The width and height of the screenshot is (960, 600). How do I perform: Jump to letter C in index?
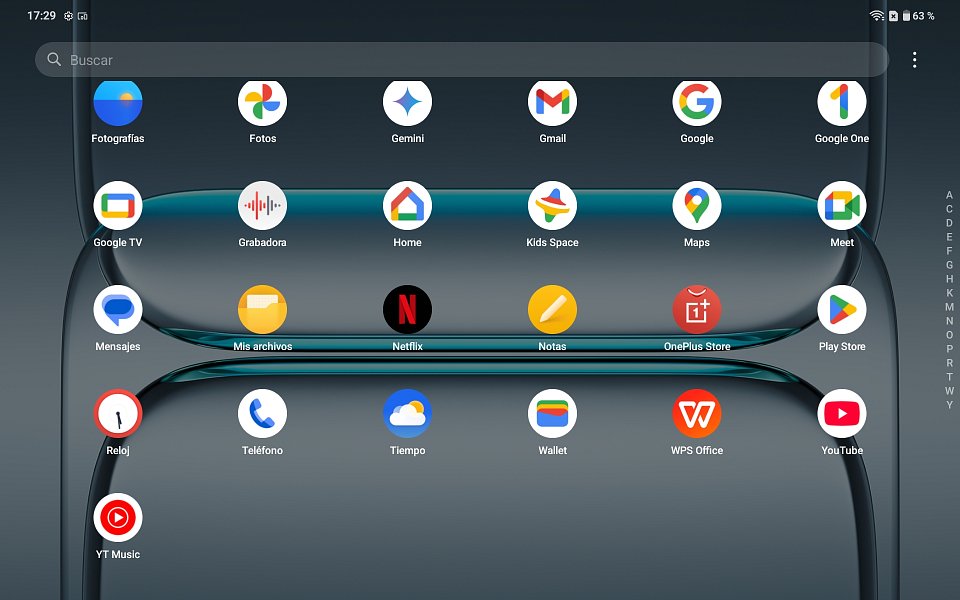pyautogui.click(x=949, y=209)
